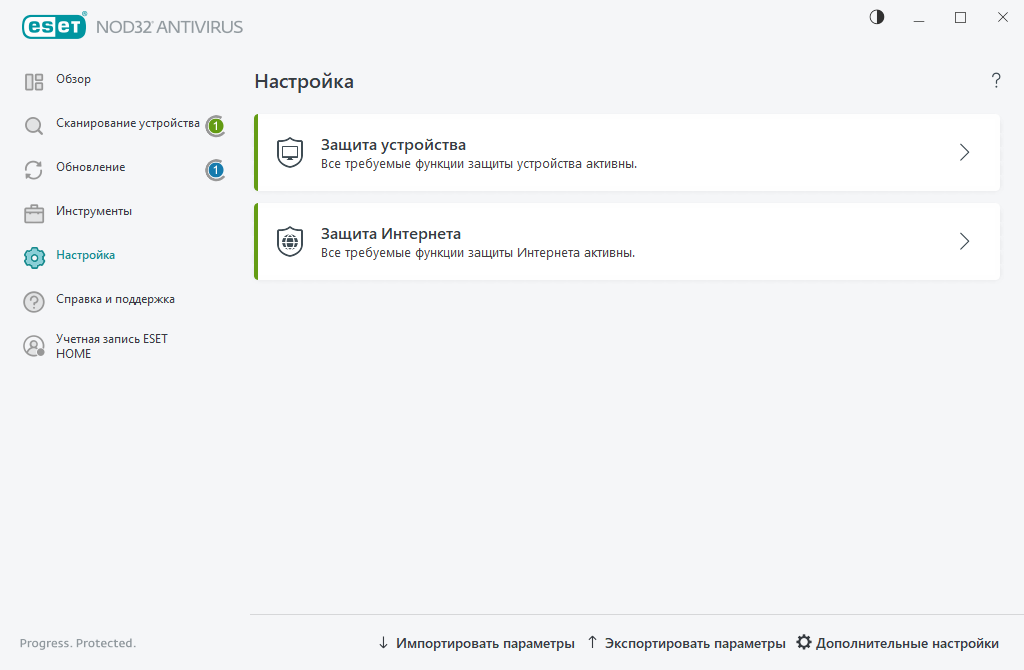Click the Сканирование устройства magnifier icon
The image size is (1024, 670).
[34, 125]
